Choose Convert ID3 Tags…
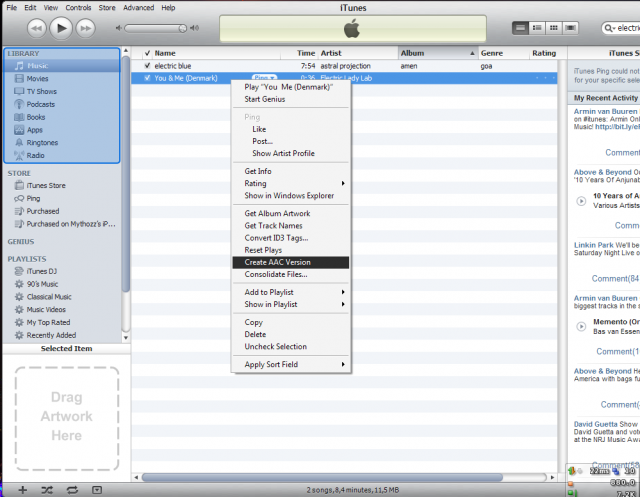The image size is (640, 497). click(291, 238)
